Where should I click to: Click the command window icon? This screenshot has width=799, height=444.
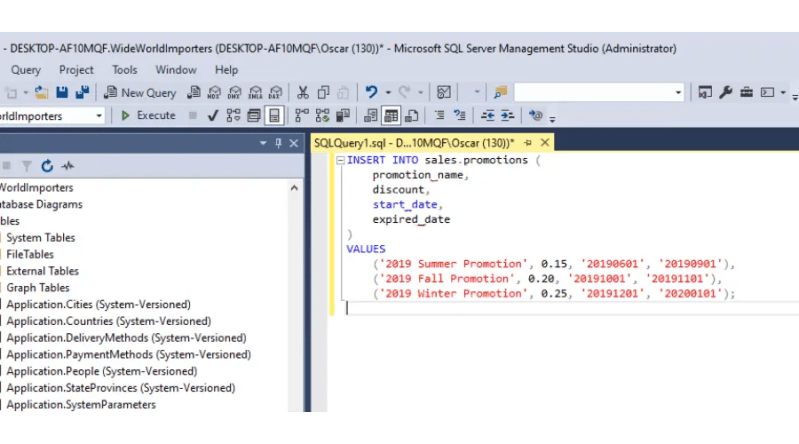pyautogui.click(x=767, y=93)
